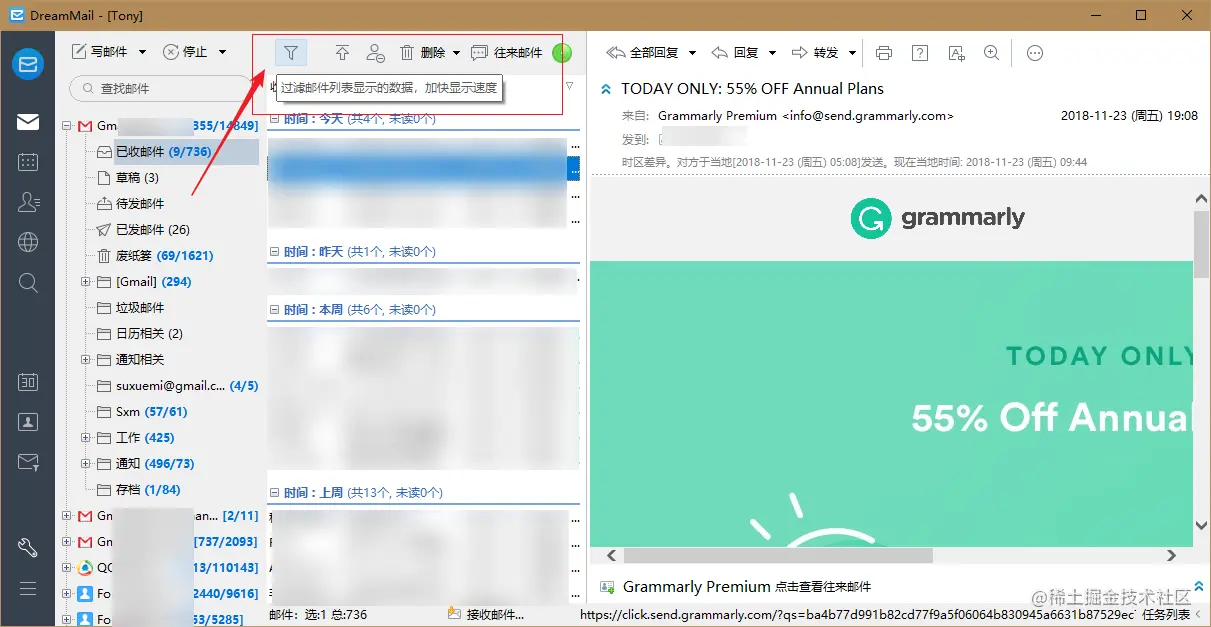
Task: Click the zoom in magnifier icon
Action: pos(991,53)
